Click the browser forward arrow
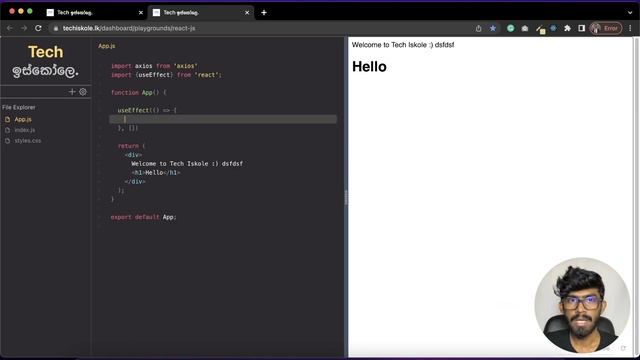The height and width of the screenshot is (360, 640). tap(24, 28)
